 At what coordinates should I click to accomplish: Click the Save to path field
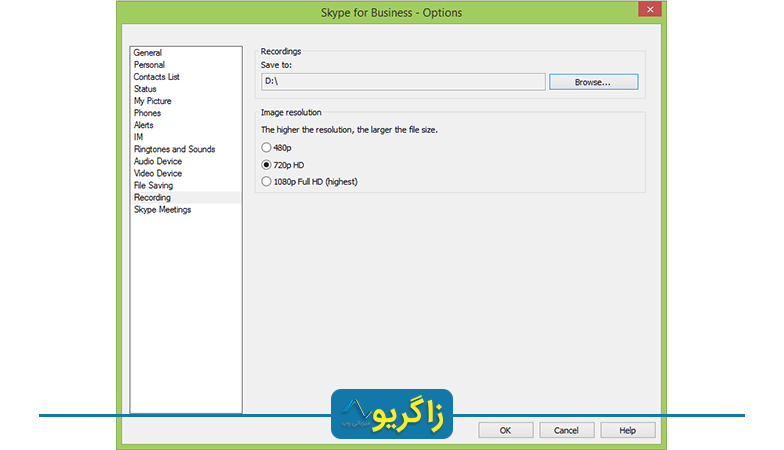point(403,82)
